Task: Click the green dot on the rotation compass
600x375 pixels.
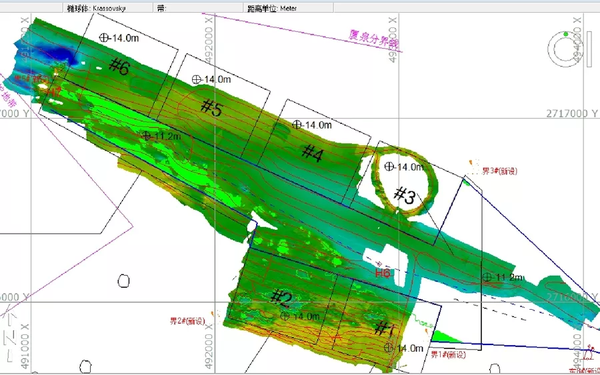Action: 566,34
